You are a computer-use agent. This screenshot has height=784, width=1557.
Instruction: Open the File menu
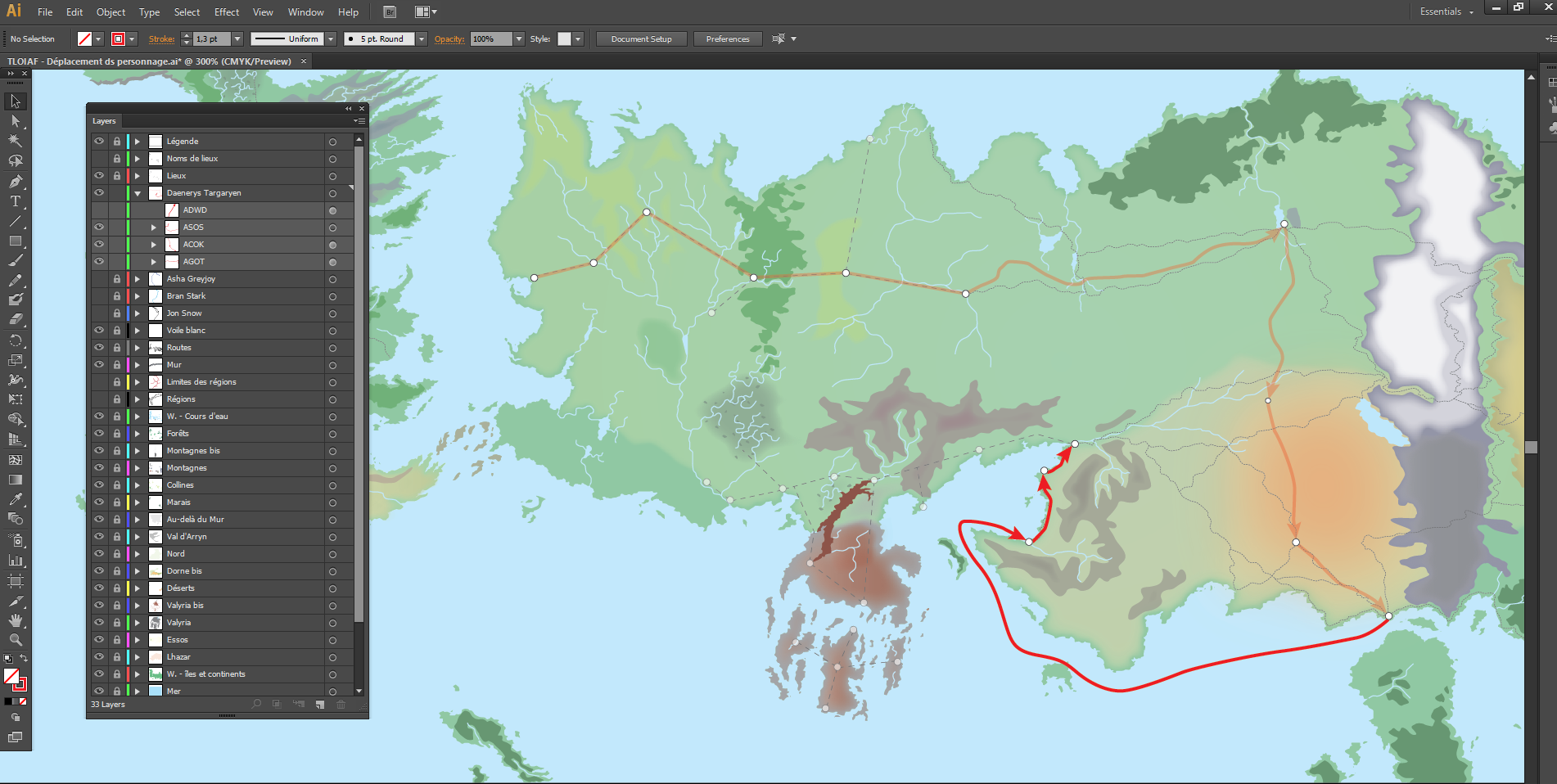[45, 12]
